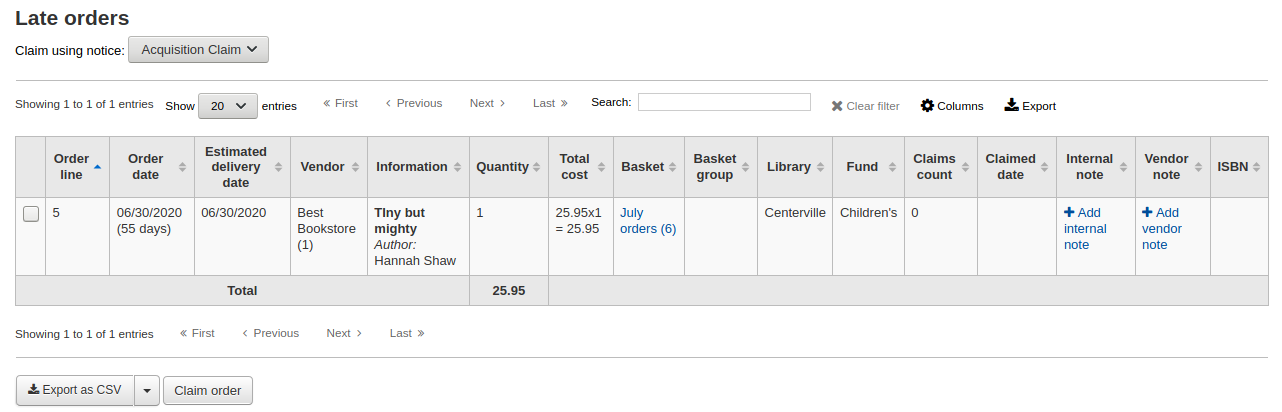
Task: Click the Claim order button
Action: [x=208, y=391]
